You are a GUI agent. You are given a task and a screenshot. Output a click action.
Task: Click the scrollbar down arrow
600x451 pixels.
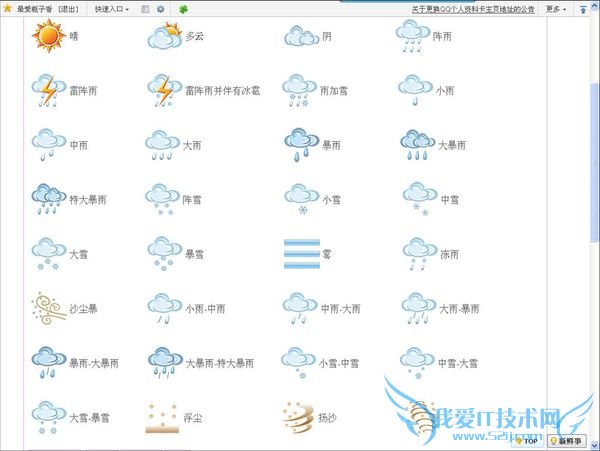tap(595, 445)
